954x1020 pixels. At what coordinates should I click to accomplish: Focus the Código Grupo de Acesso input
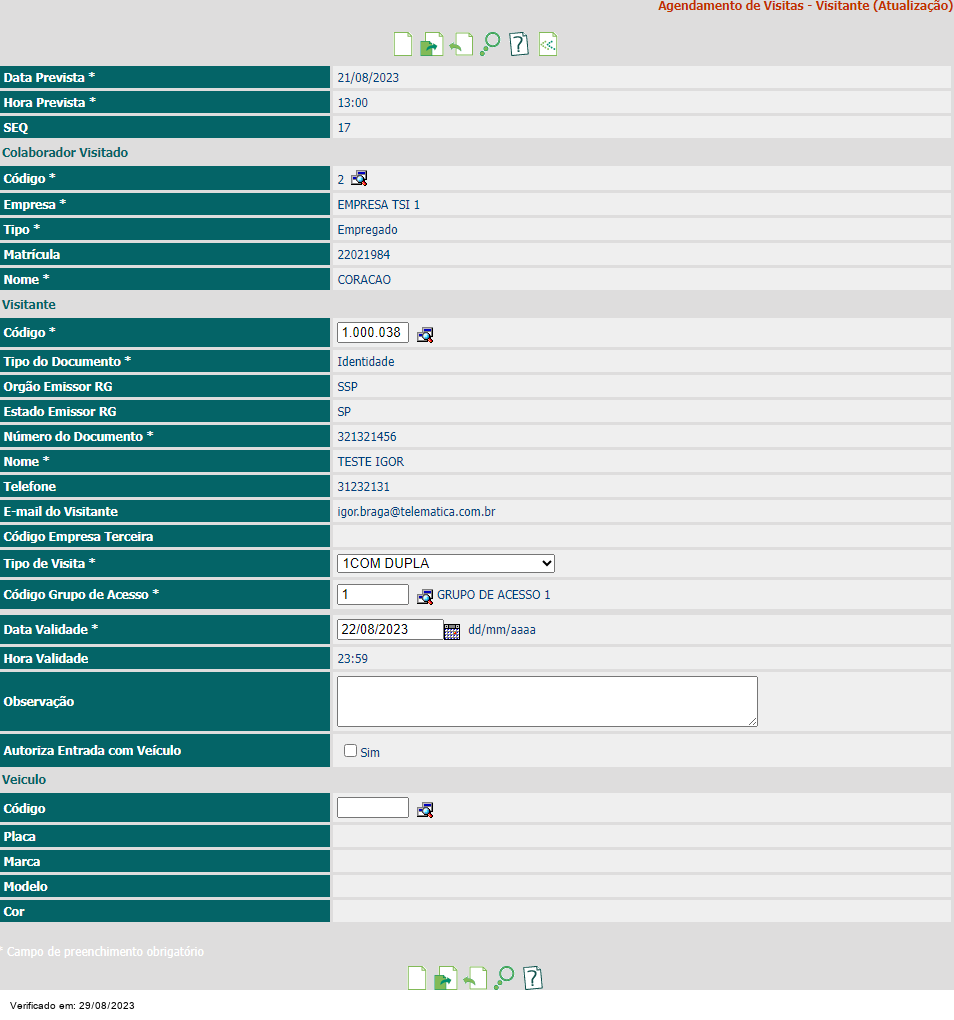click(x=373, y=595)
